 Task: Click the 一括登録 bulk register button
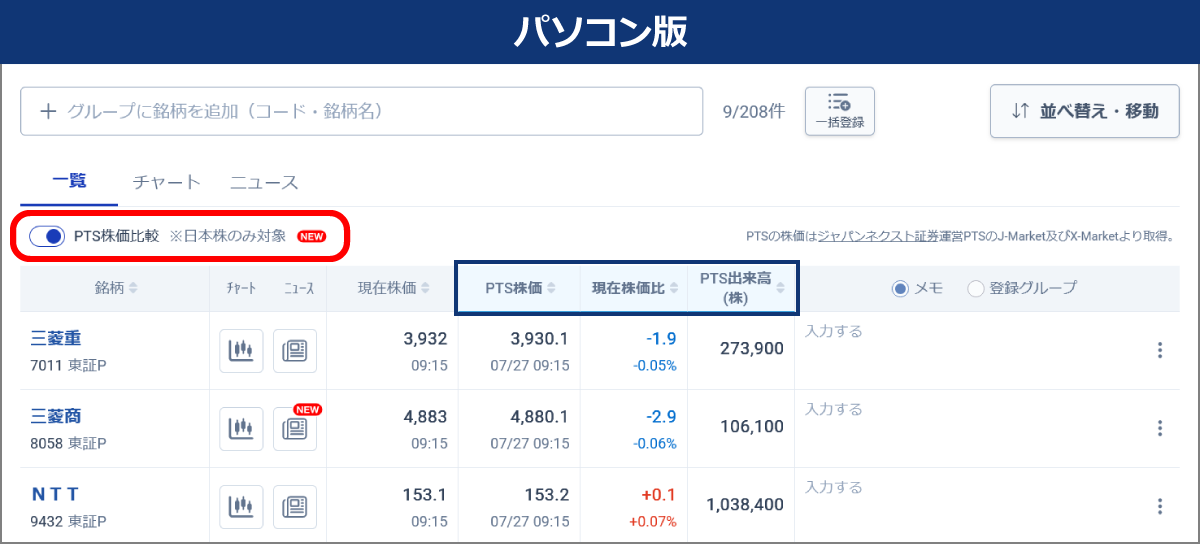[840, 111]
